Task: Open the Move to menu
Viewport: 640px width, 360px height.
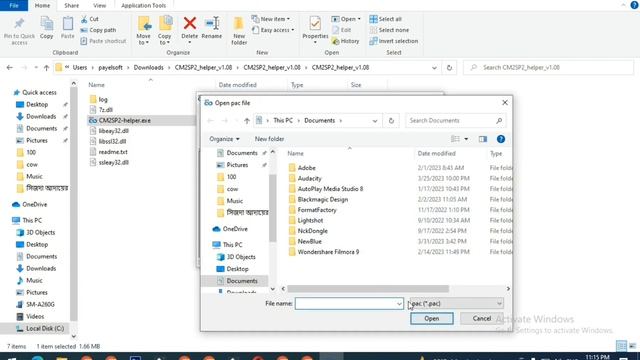Action: 144,31
